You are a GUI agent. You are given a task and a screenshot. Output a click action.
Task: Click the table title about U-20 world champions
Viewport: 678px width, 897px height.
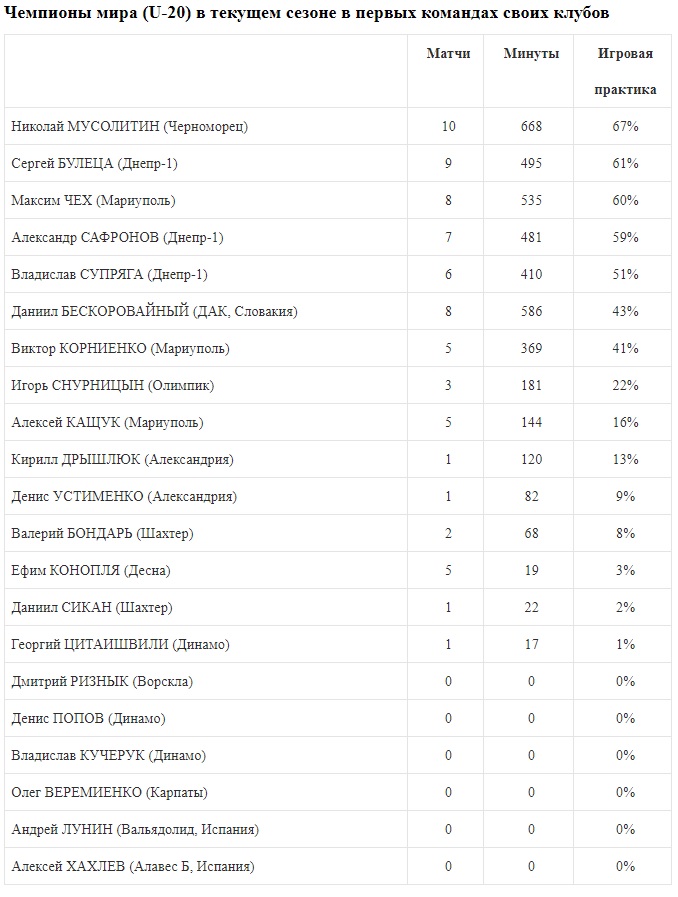pos(308,13)
